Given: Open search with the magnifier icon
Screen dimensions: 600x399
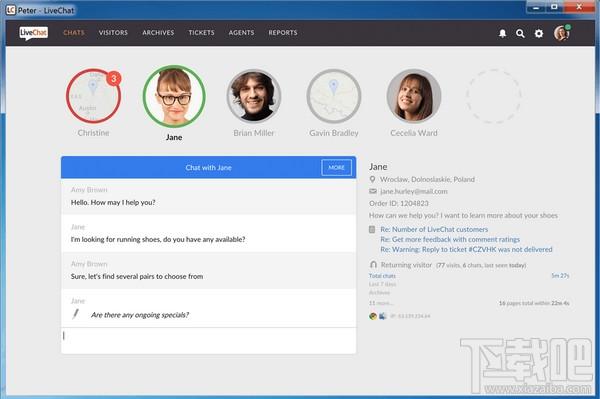Looking at the screenshot, I should 520,33.
